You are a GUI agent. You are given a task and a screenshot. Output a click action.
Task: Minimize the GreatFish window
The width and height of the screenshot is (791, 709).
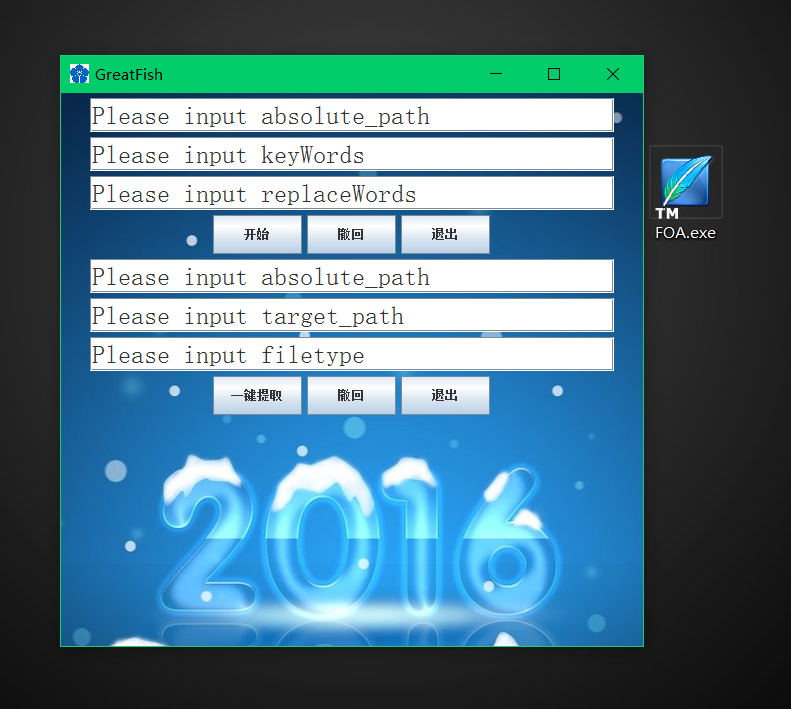click(496, 74)
